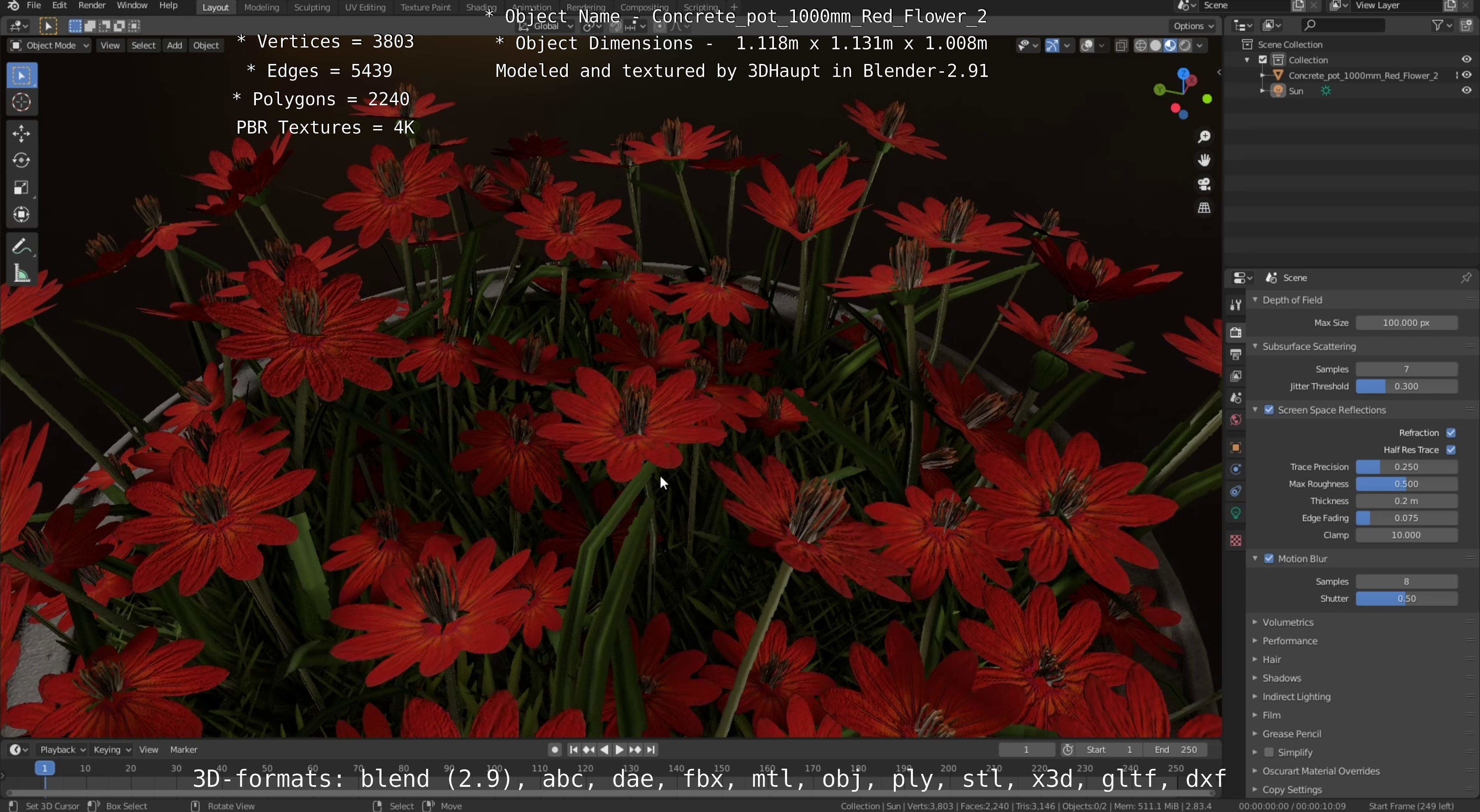Open the Tool properties tab
This screenshot has width=1480, height=812.
click(1236, 305)
